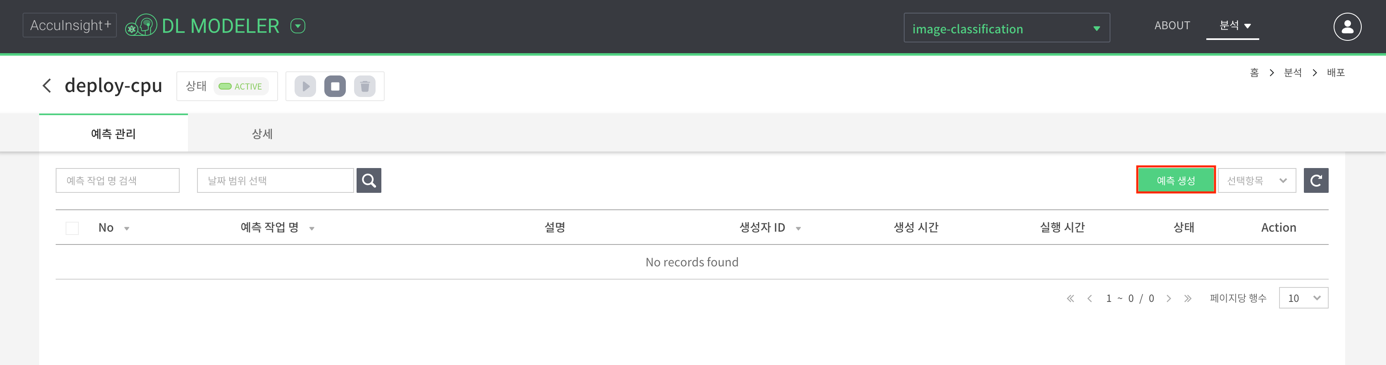Screen dimensions: 1386x365
Task: Open the rows-per-page dropdown showing 10
Action: (1303, 298)
